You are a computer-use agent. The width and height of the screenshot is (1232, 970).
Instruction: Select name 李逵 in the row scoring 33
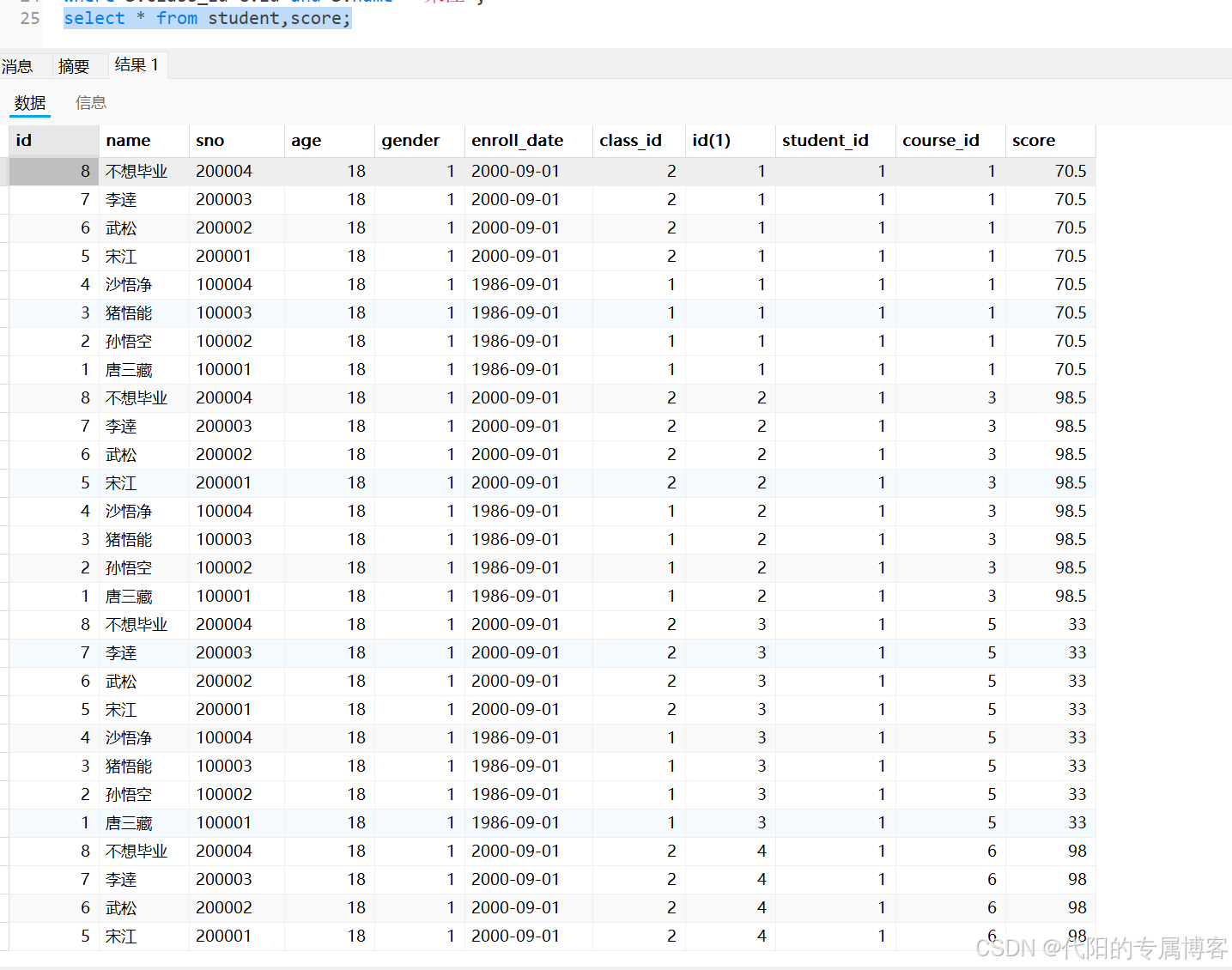pyautogui.click(x=121, y=653)
